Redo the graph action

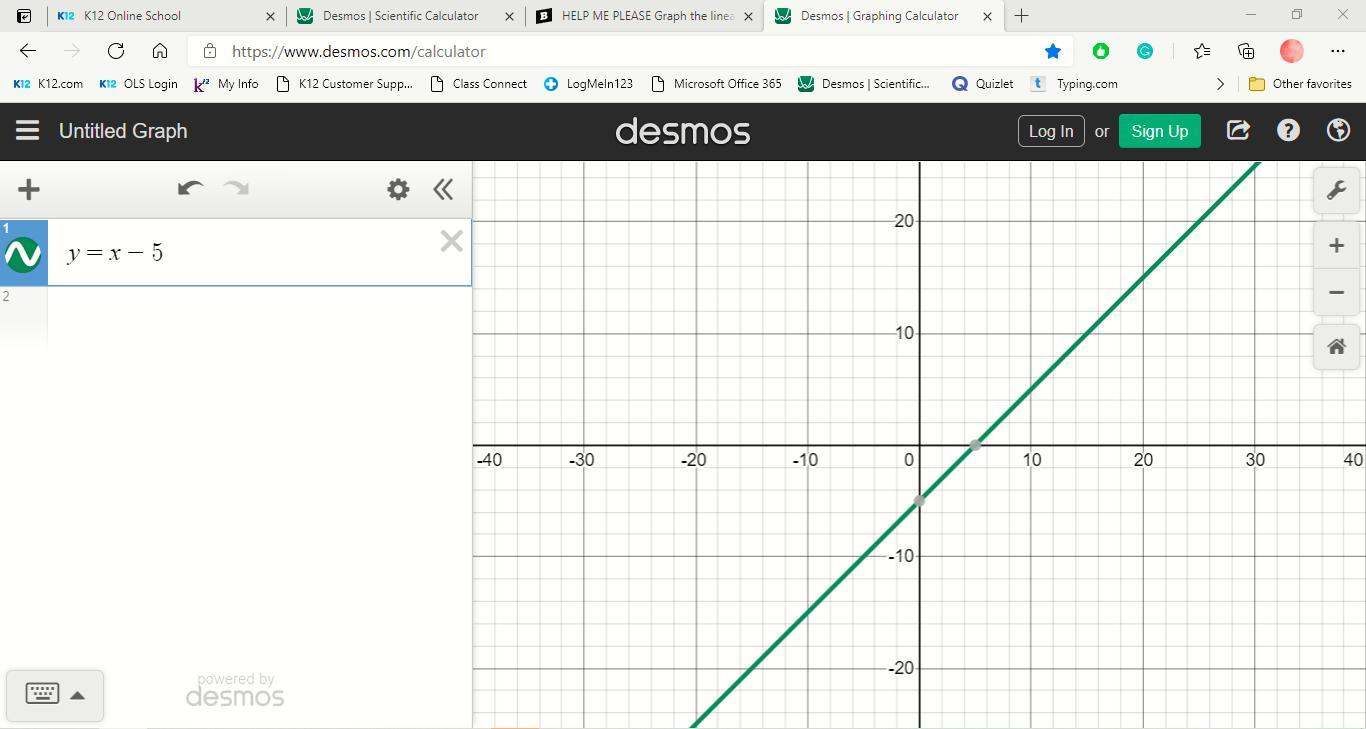tap(236, 188)
